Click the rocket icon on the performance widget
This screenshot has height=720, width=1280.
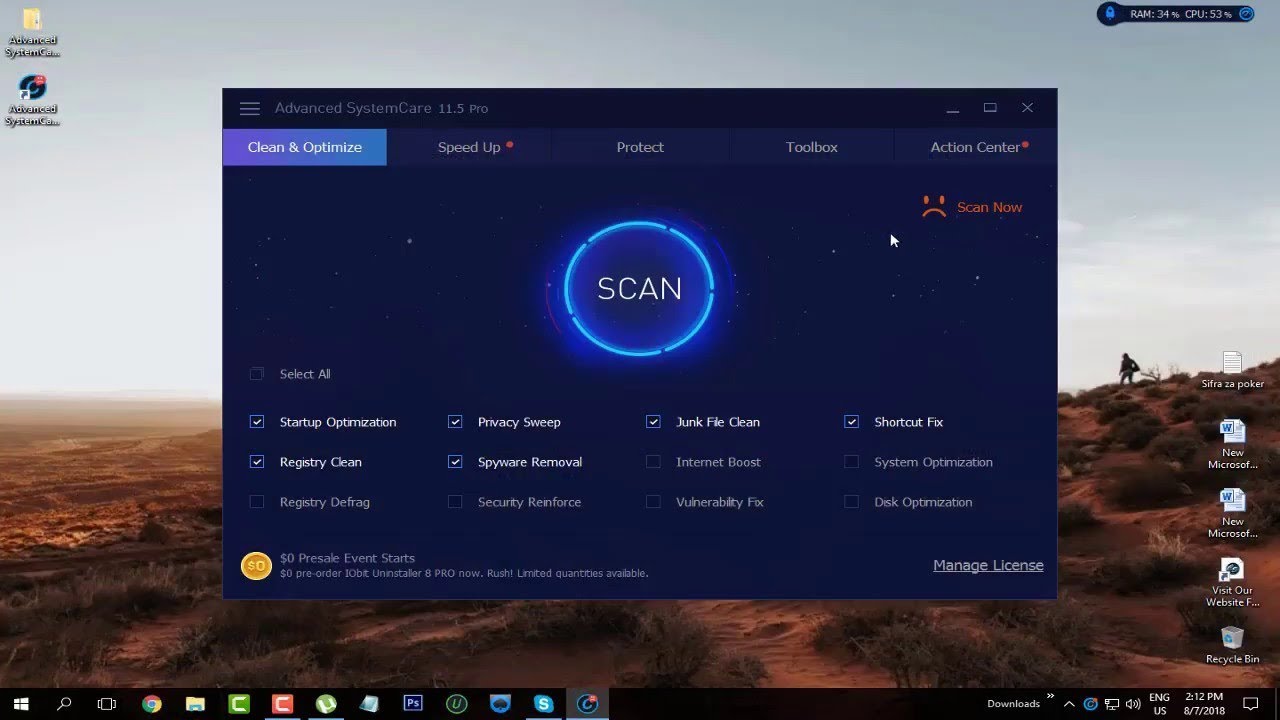tap(1110, 14)
